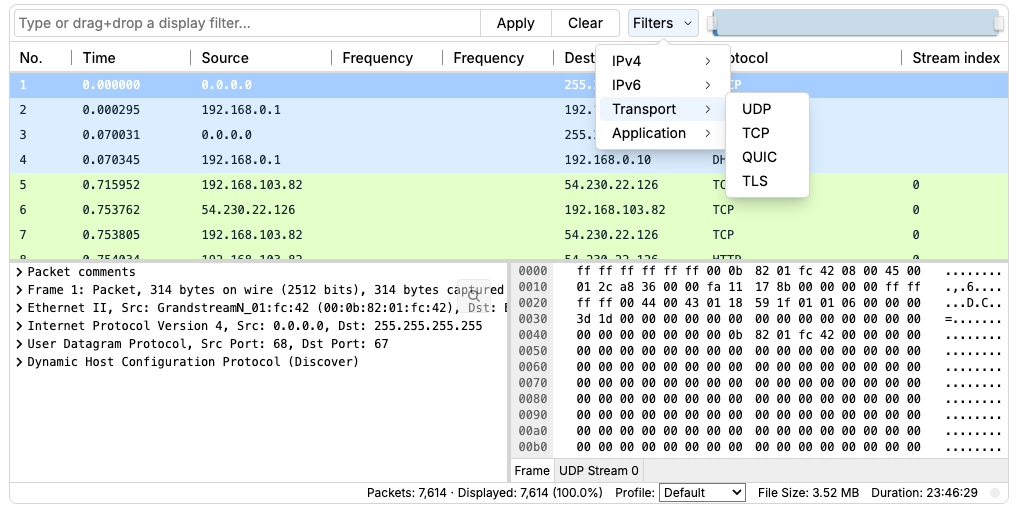Screen dimensions: 1031x517
Task: Pick TLS from the filter submenu
Action: (755, 181)
